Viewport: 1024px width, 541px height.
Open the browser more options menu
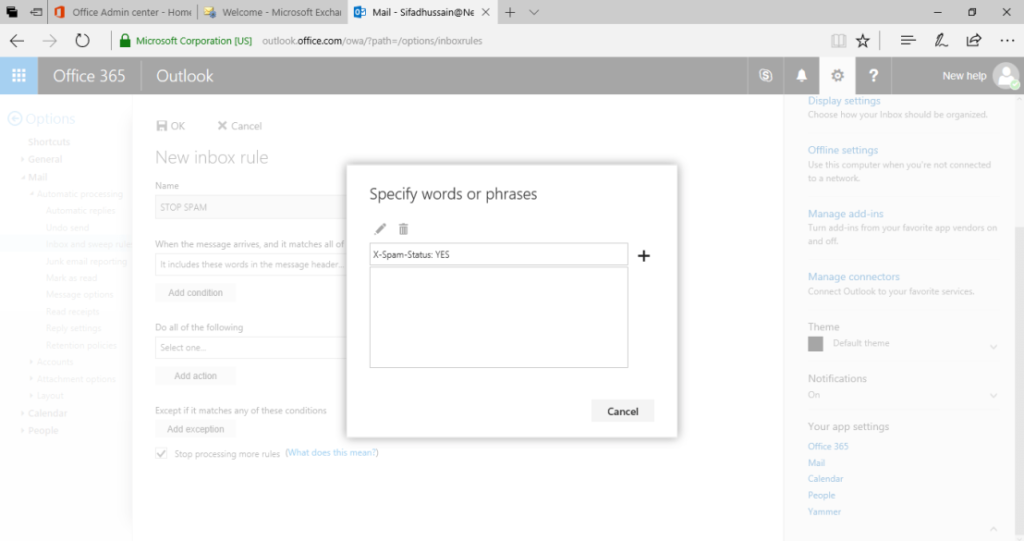pos(1007,41)
